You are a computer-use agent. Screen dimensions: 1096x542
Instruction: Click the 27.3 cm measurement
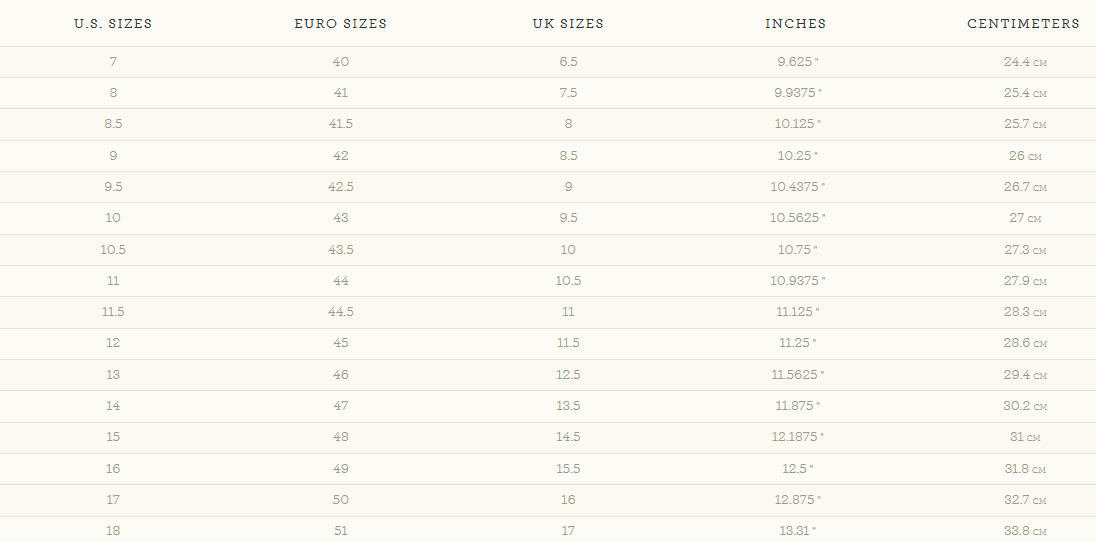tap(1024, 250)
